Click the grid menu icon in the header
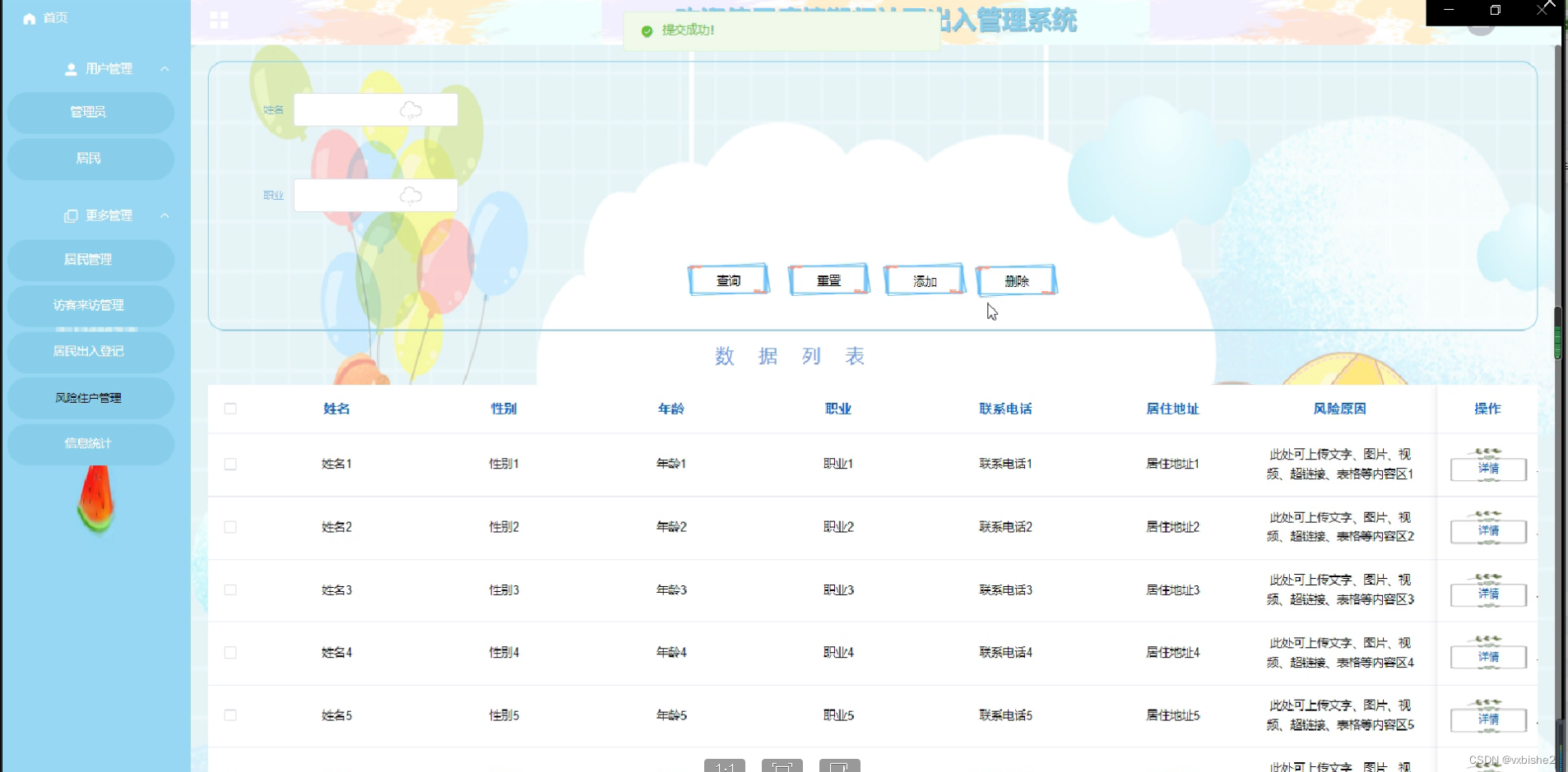The image size is (1568, 772). pos(219,20)
